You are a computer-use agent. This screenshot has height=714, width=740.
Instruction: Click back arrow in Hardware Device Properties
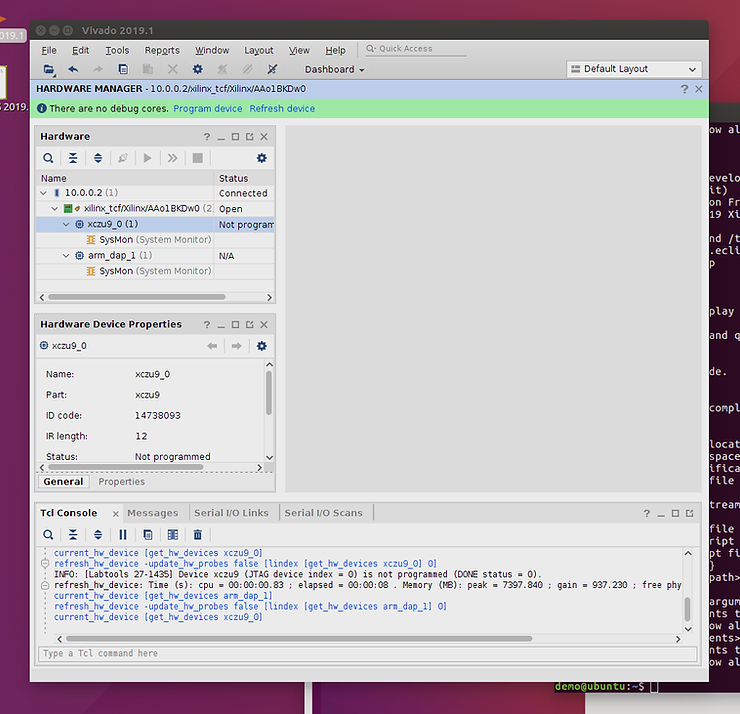point(212,346)
